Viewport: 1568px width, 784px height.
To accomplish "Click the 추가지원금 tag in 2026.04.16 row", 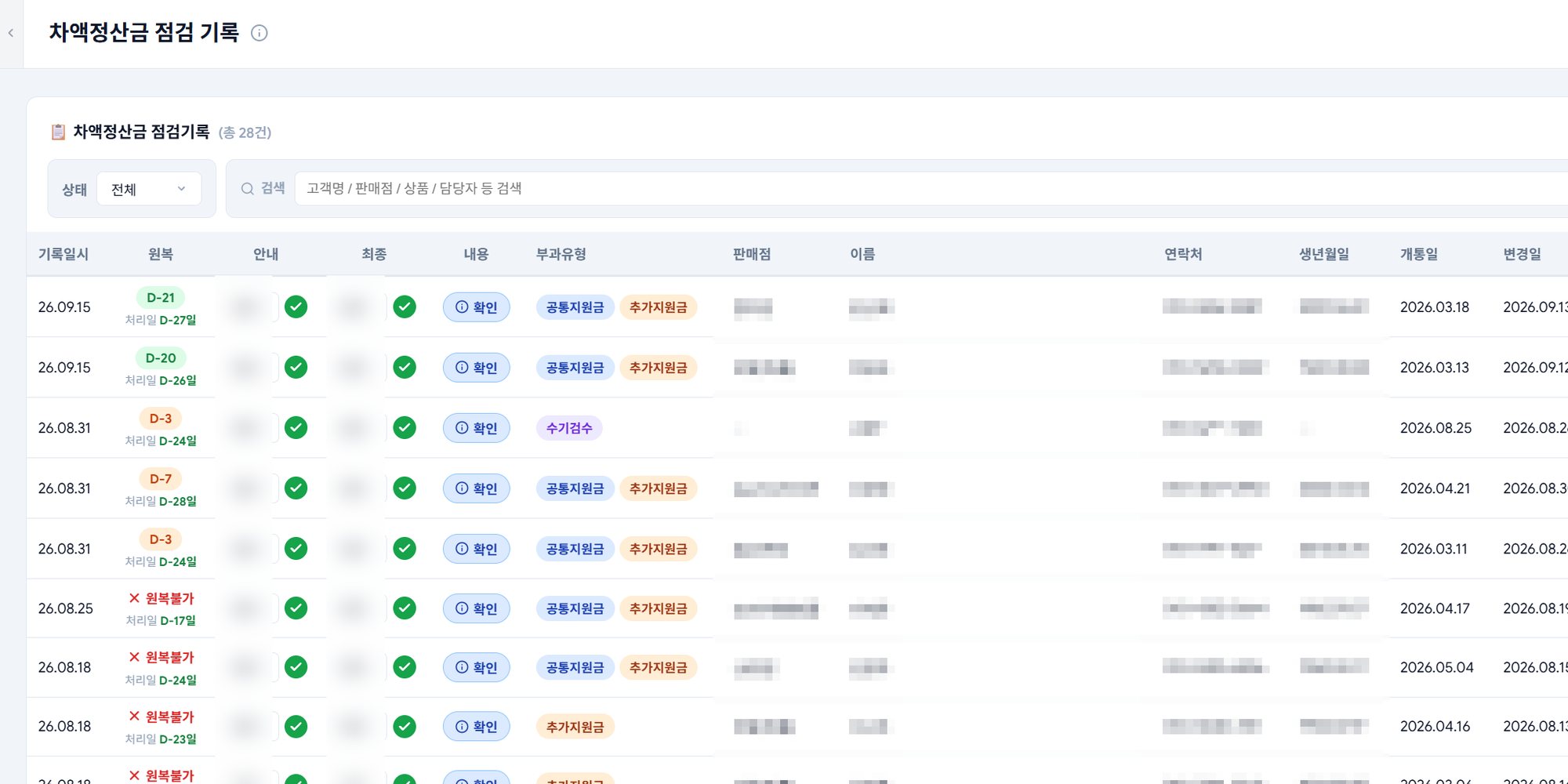I will tap(575, 727).
